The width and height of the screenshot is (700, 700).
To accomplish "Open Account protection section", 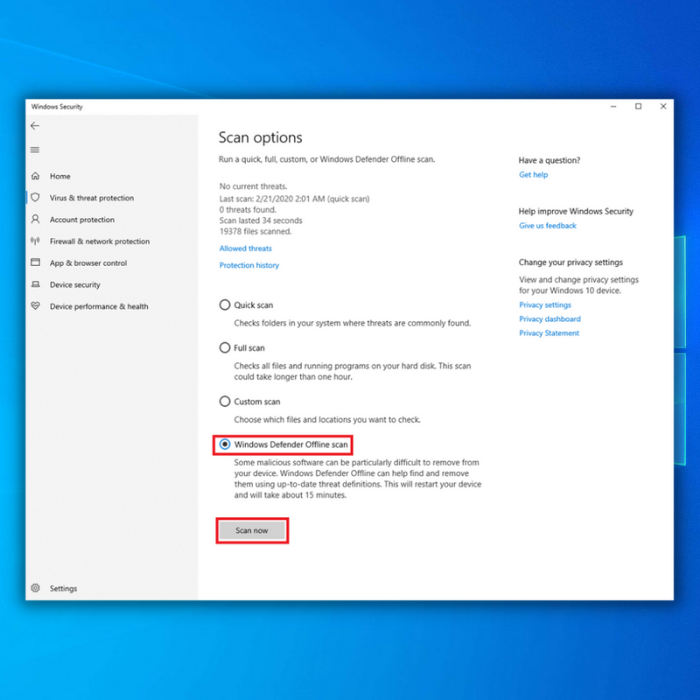I will point(82,220).
